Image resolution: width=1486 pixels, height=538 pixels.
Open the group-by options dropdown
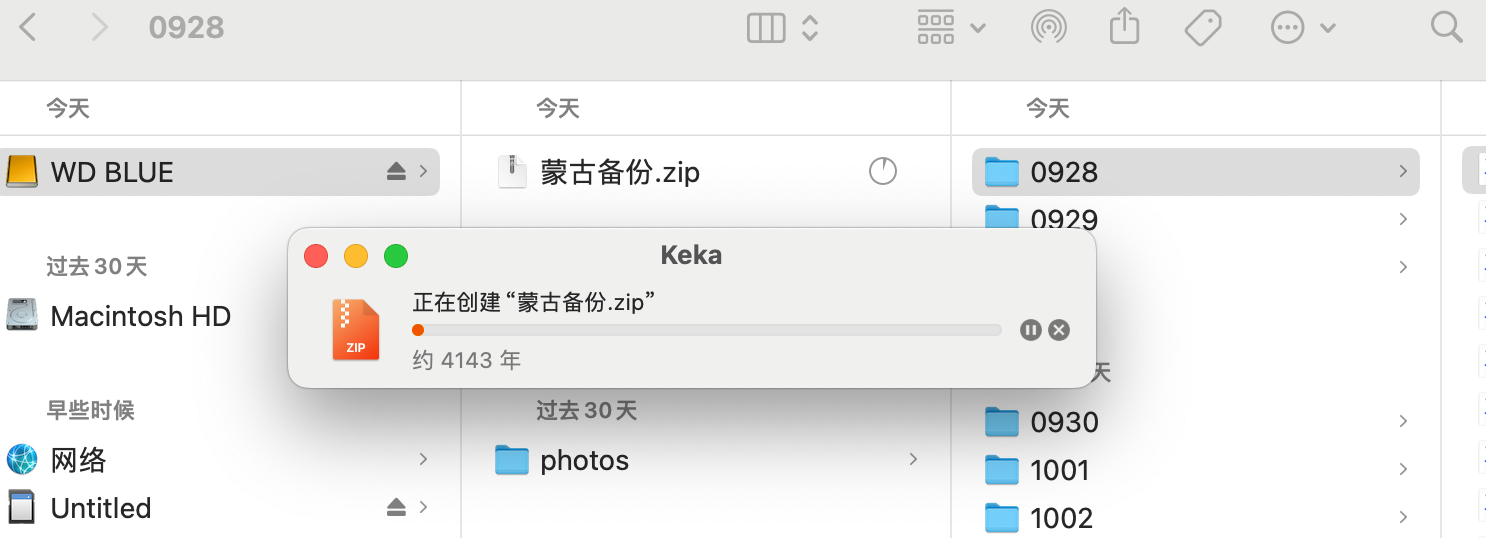click(951, 28)
